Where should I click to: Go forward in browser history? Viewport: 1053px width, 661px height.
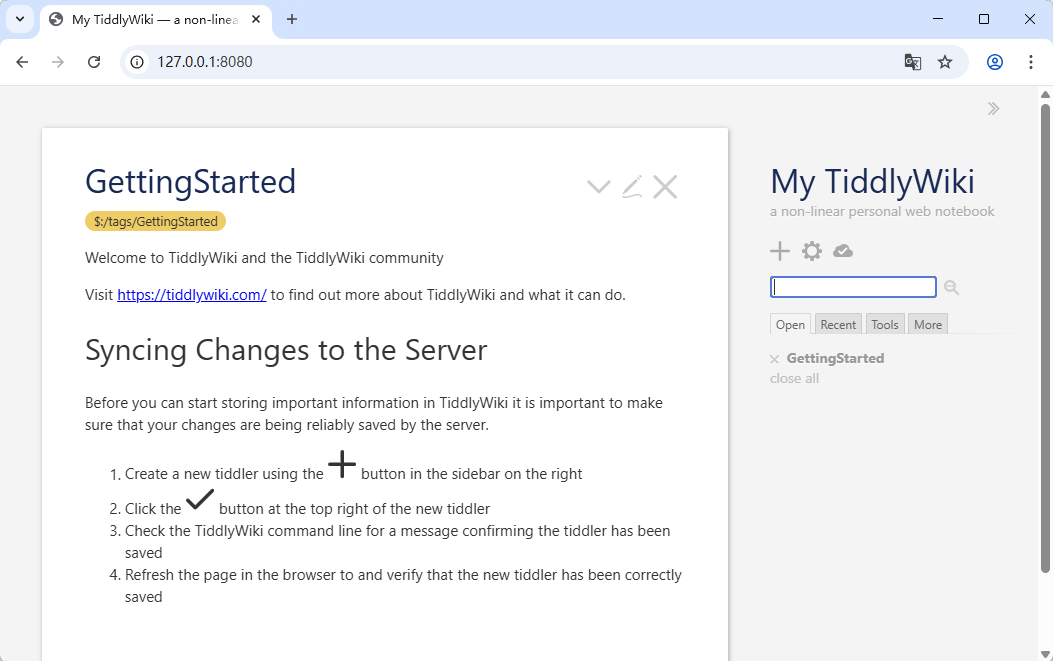(x=58, y=62)
